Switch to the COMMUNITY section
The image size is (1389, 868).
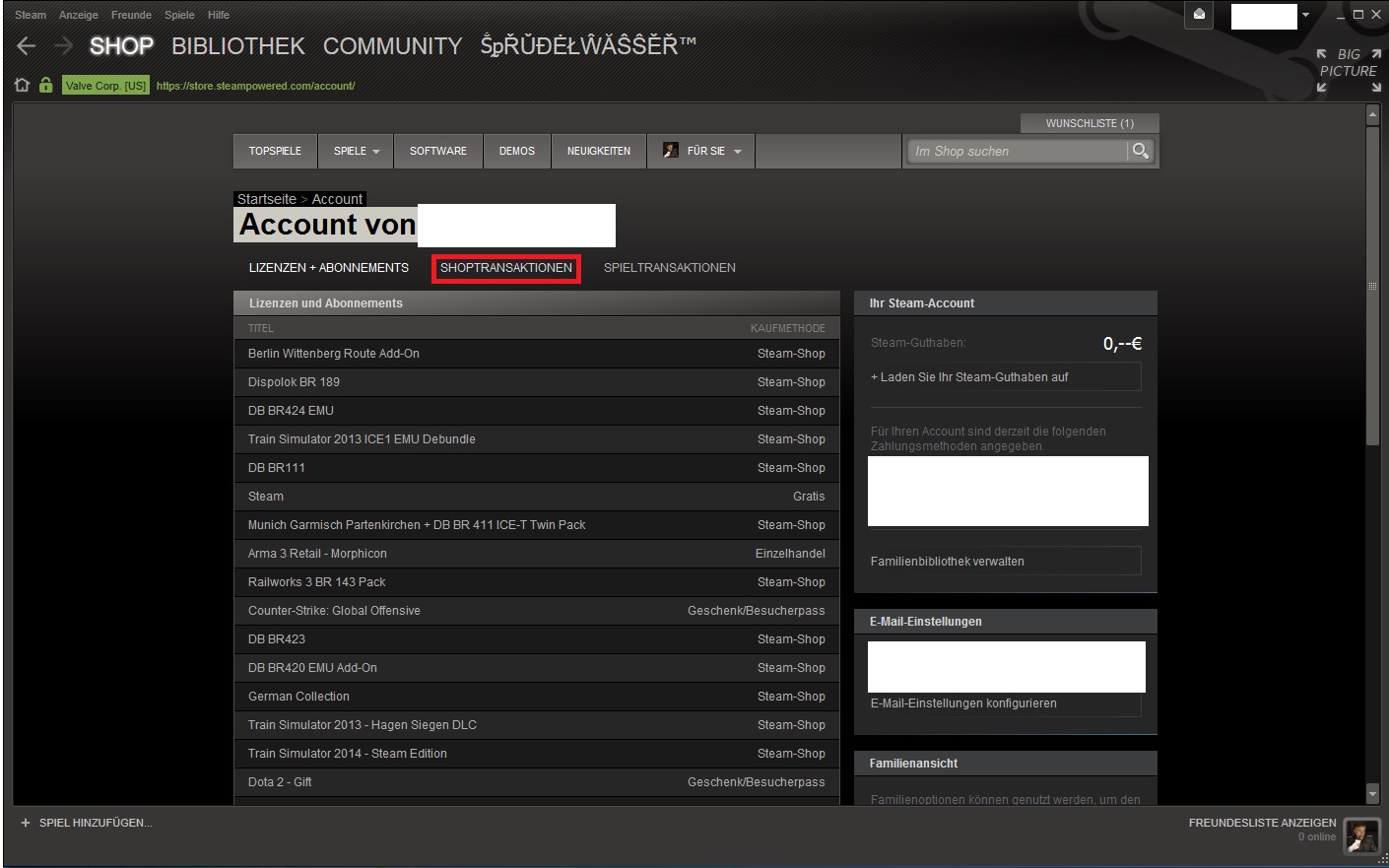pyautogui.click(x=392, y=46)
